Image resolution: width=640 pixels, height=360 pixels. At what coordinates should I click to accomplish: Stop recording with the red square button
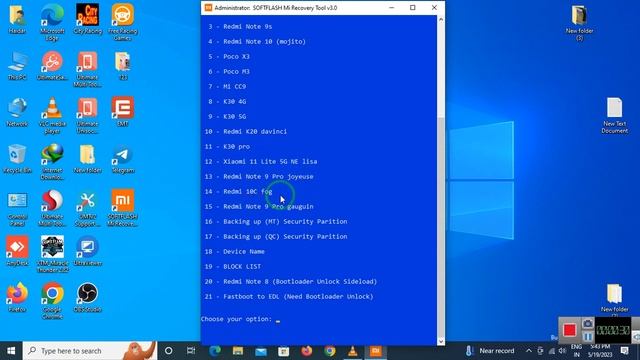coord(569,330)
